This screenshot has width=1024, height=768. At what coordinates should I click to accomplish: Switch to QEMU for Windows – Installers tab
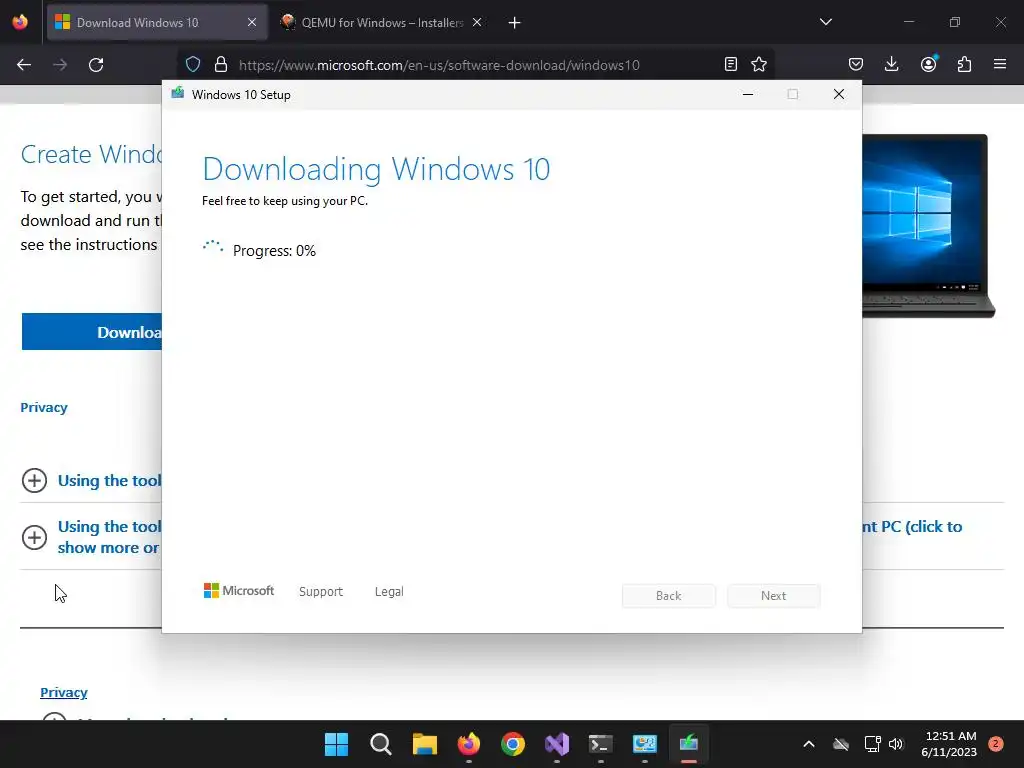pos(382,23)
